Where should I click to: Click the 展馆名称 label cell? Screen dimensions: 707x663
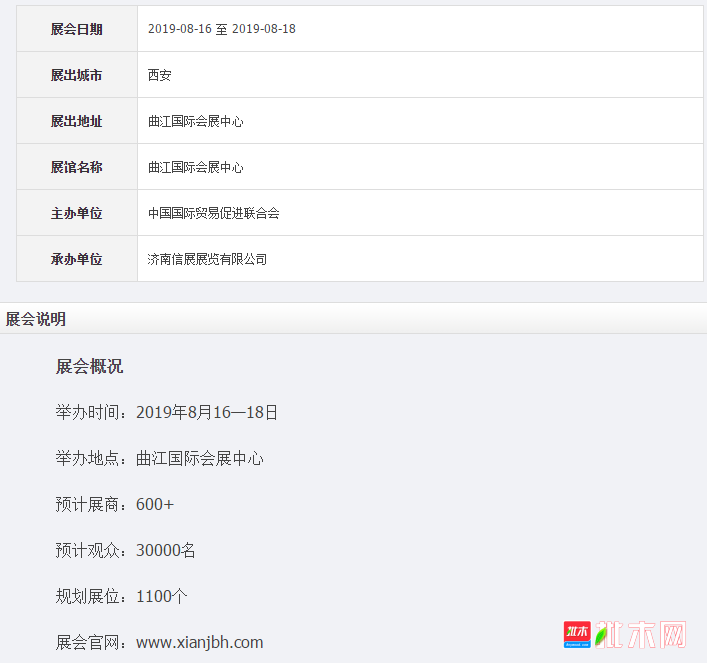click(x=77, y=167)
